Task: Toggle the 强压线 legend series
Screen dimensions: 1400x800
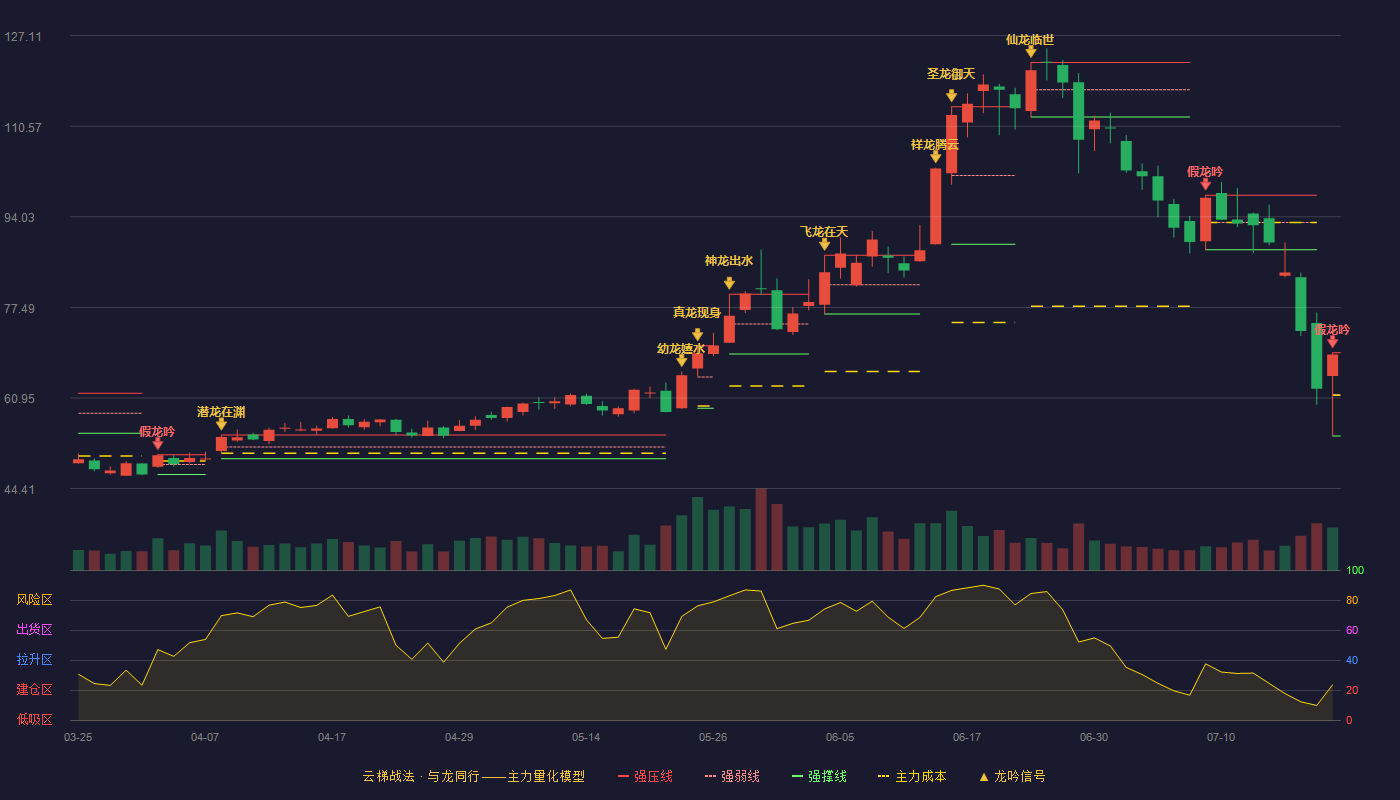Action: click(x=645, y=776)
